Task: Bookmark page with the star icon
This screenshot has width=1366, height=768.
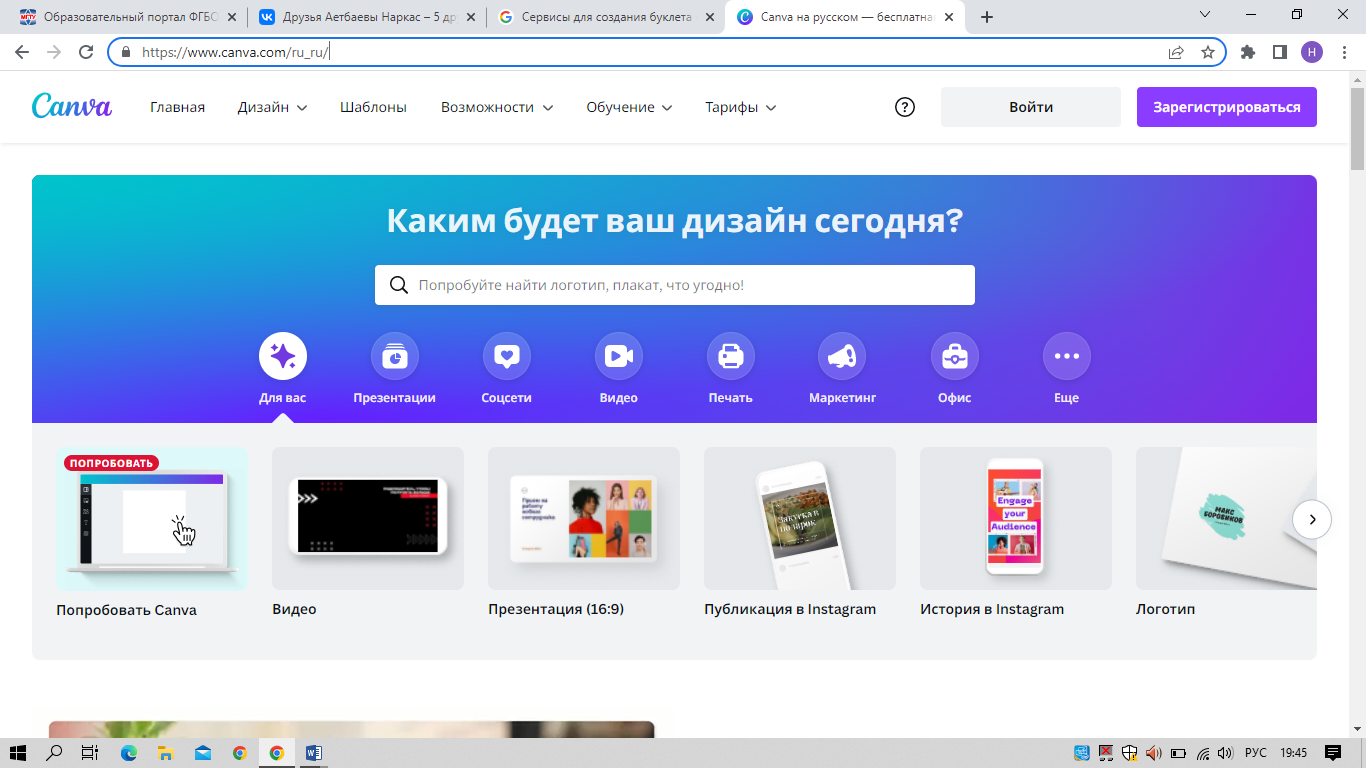Action: (x=1208, y=52)
